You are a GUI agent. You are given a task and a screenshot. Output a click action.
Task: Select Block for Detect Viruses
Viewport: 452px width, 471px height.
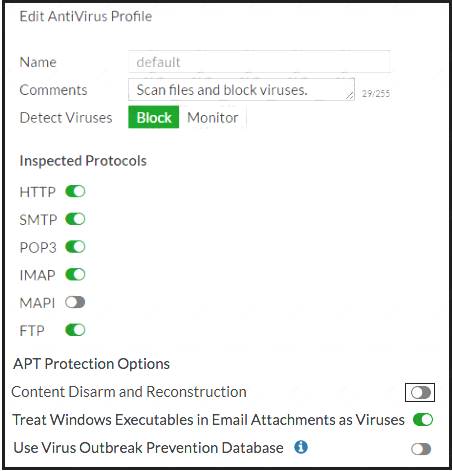(154, 117)
